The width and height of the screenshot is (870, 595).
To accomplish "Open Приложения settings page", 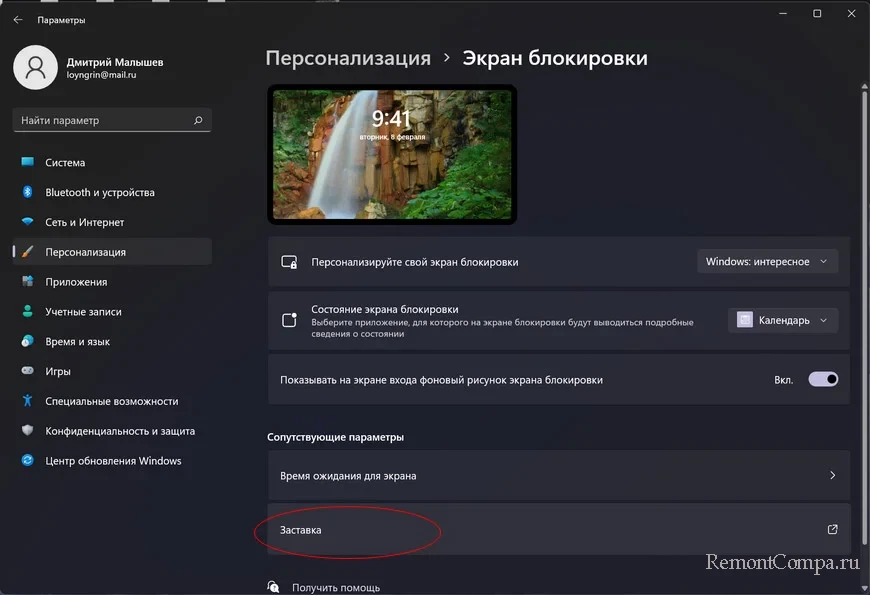I will coord(76,282).
